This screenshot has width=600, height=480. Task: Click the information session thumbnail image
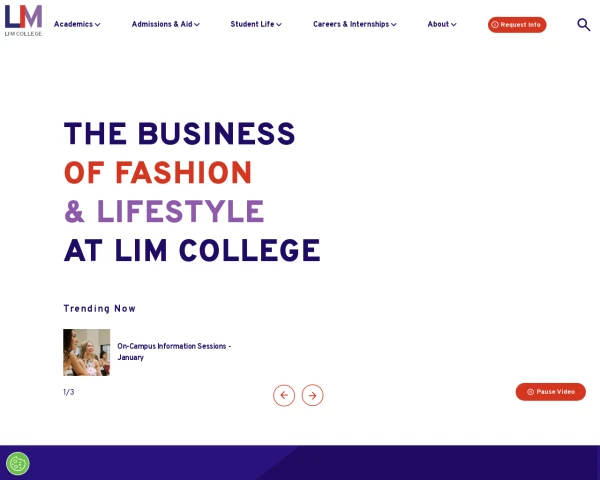86,352
